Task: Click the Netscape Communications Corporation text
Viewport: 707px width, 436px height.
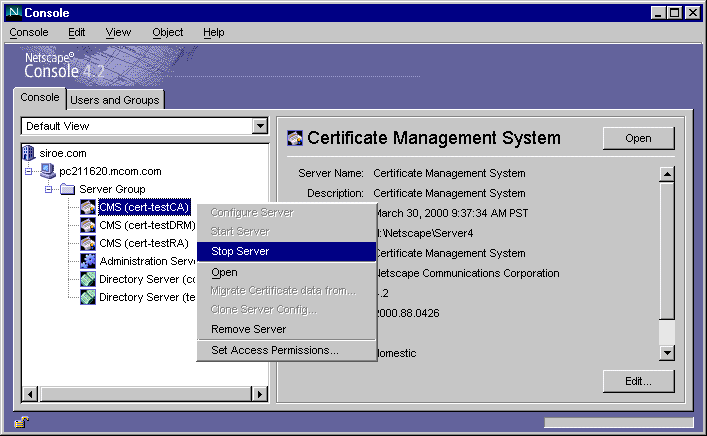Action: 468,273
